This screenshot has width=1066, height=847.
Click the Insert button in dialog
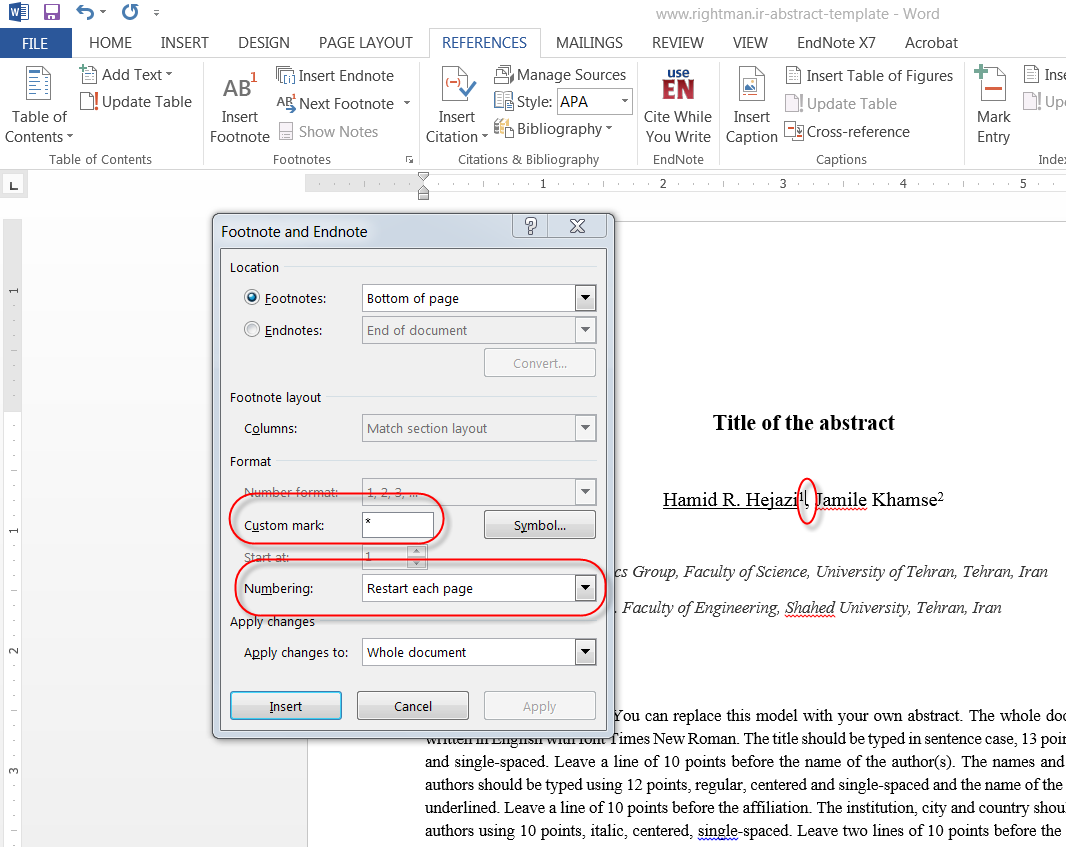[x=285, y=706]
